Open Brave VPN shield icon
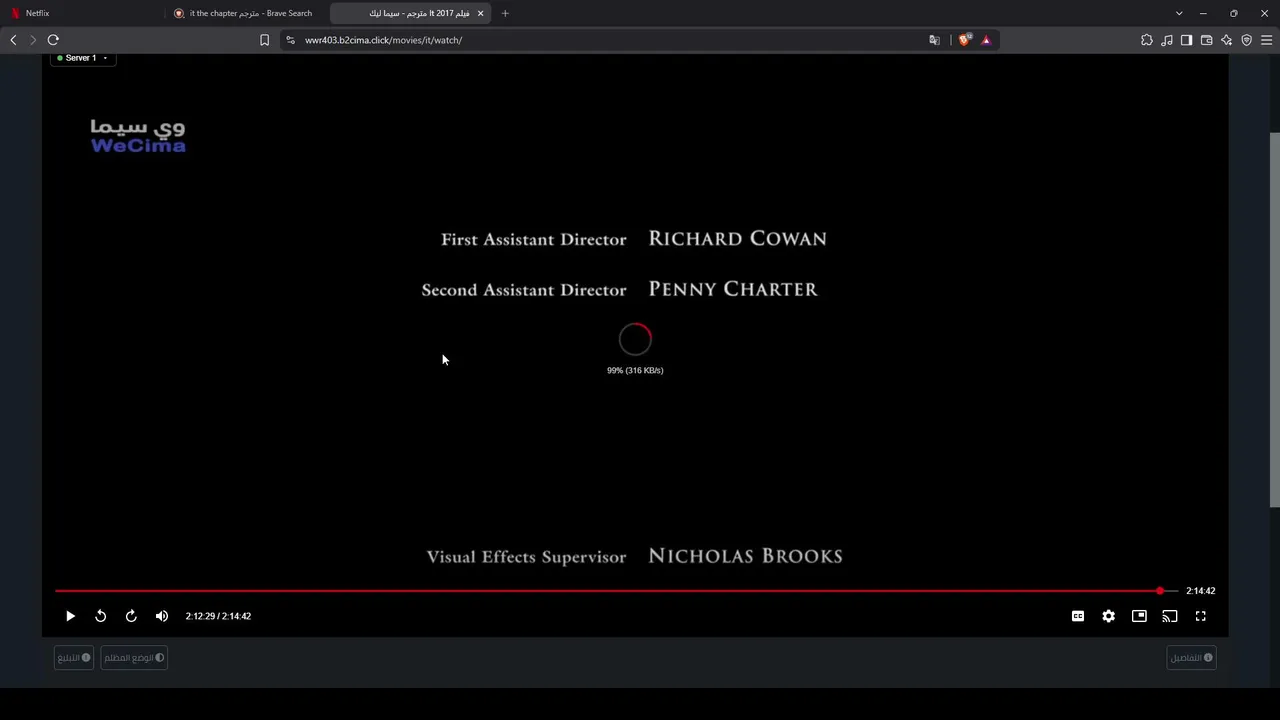 (1246, 40)
